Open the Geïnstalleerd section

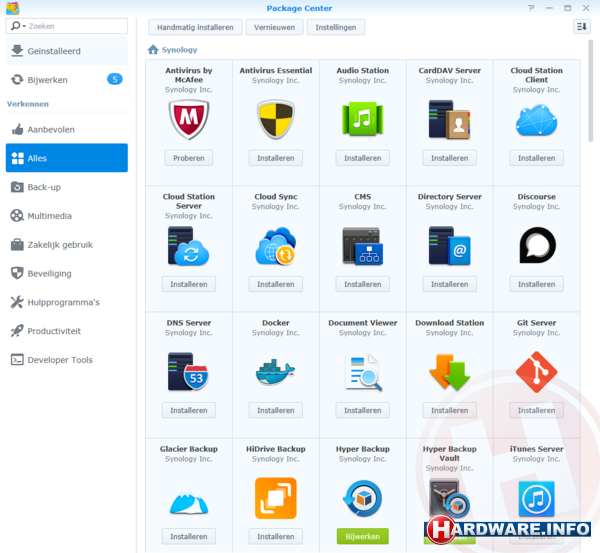[67, 51]
